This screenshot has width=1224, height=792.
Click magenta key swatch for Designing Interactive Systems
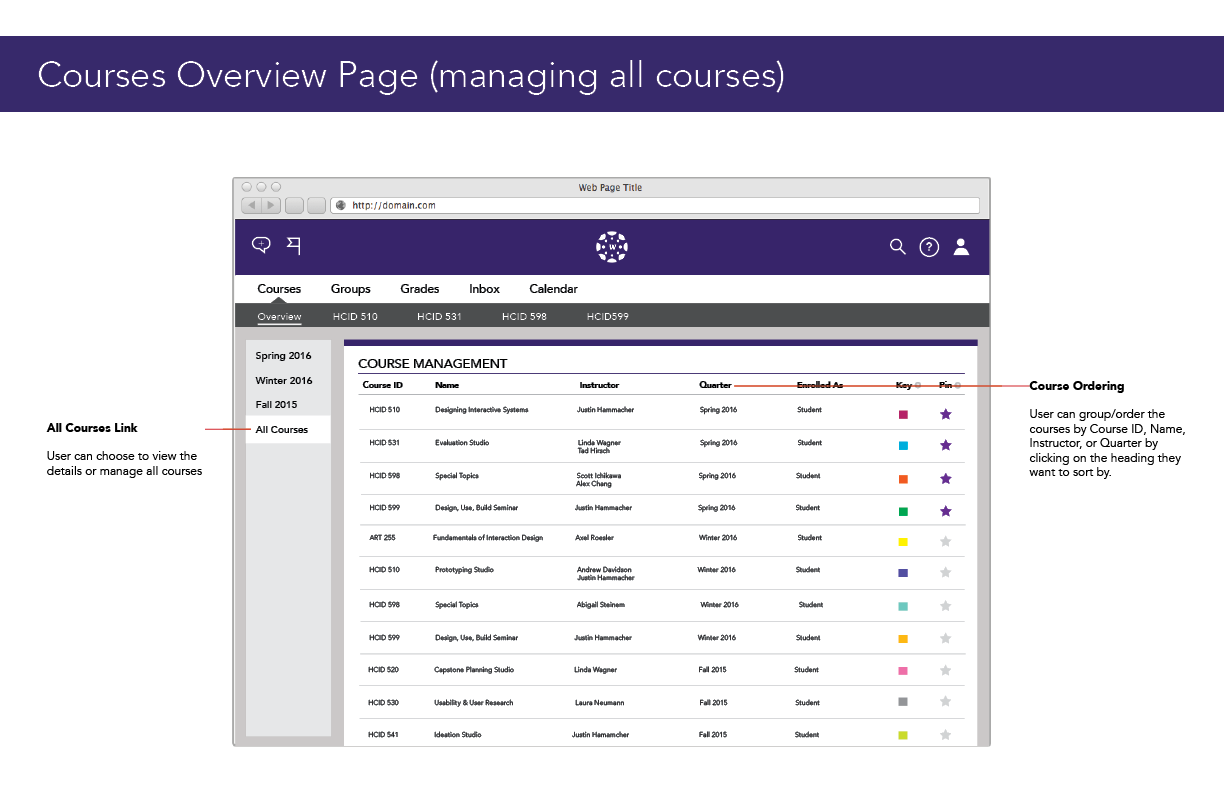click(x=903, y=414)
